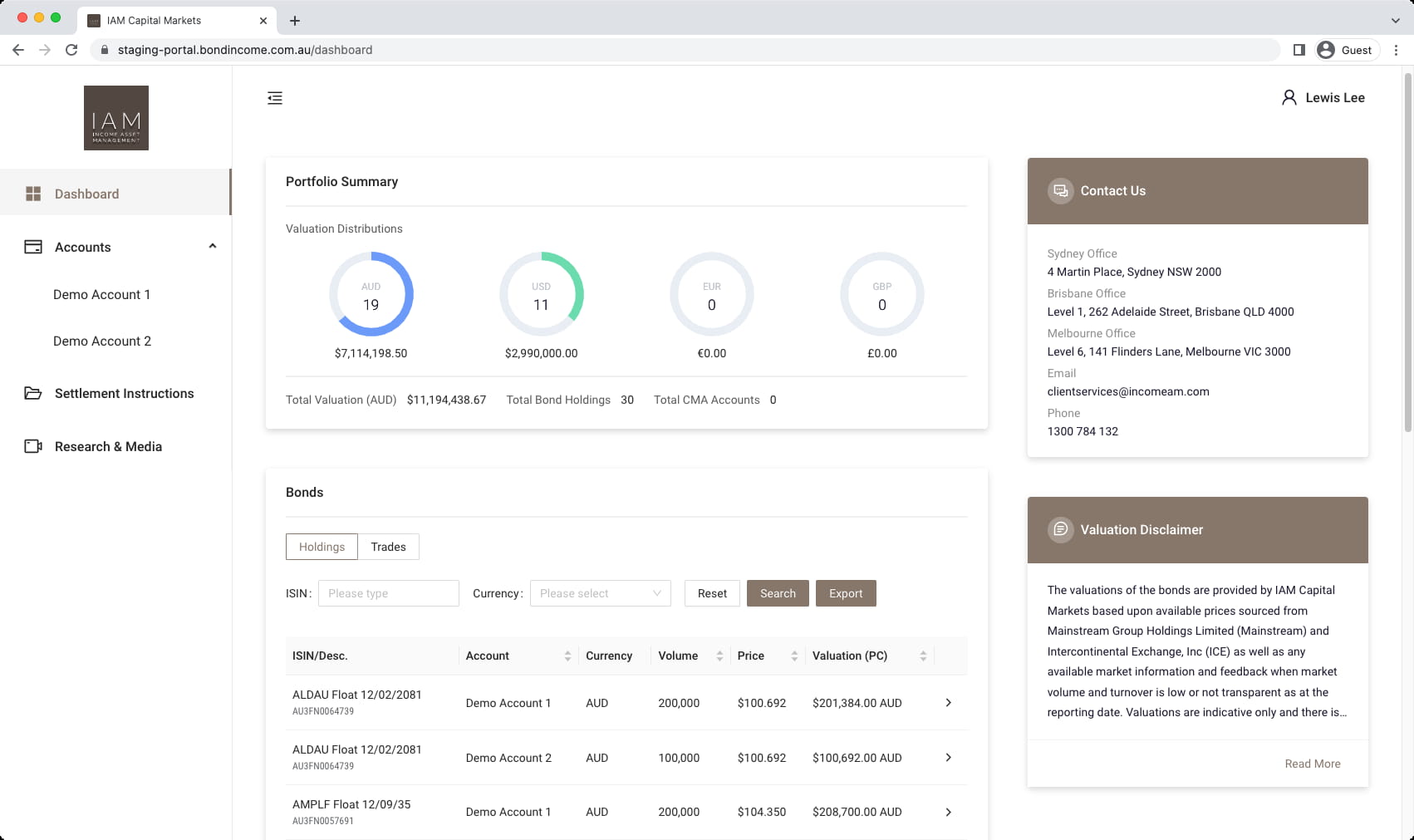The height and width of the screenshot is (840, 1414).
Task: Open Settlement Instructions via folder icon
Action: tap(33, 393)
